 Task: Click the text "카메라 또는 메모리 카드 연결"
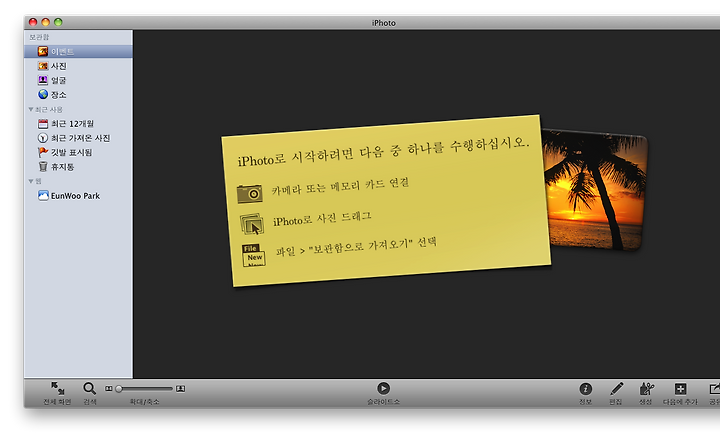340,186
